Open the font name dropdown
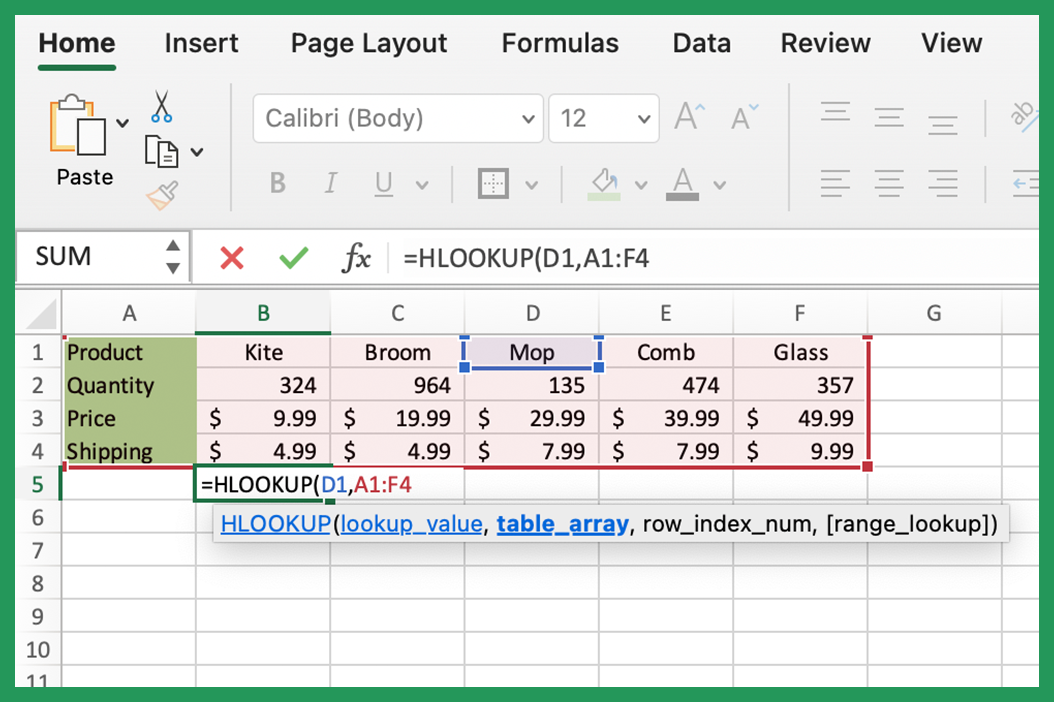 pyautogui.click(x=528, y=118)
